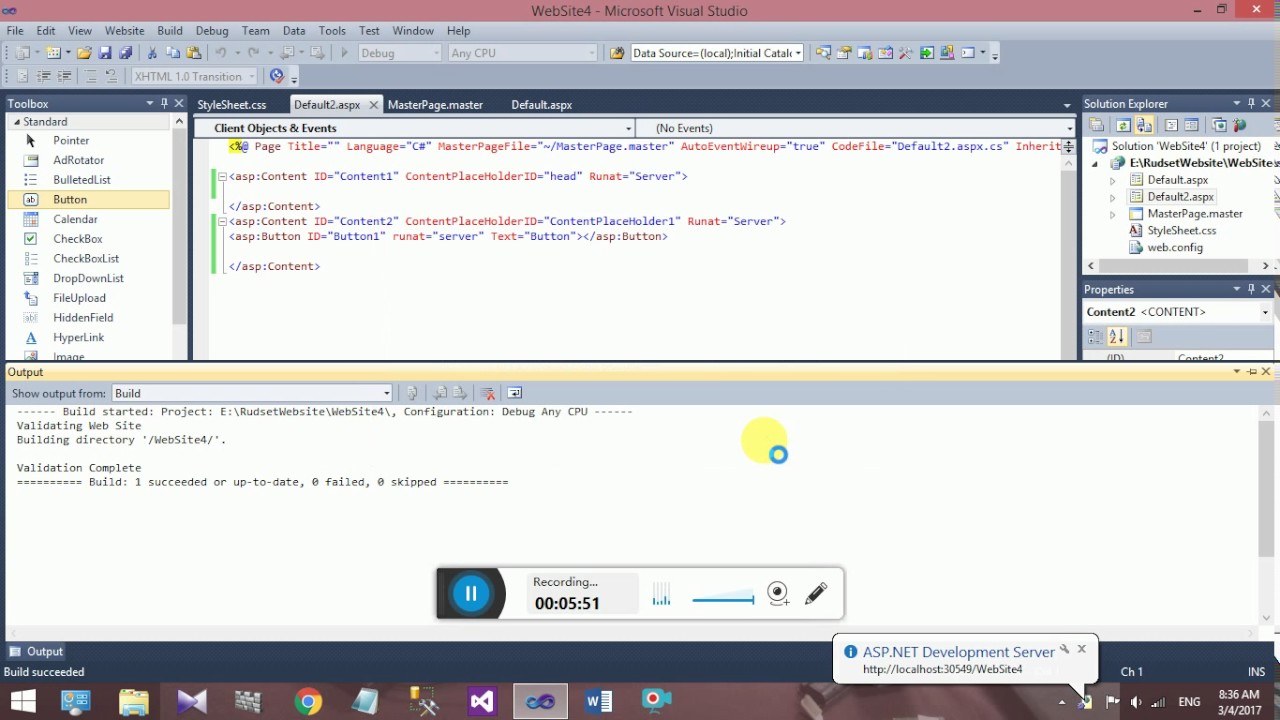
Task: Click the target schema validation icon with red check
Action: click(x=277, y=76)
